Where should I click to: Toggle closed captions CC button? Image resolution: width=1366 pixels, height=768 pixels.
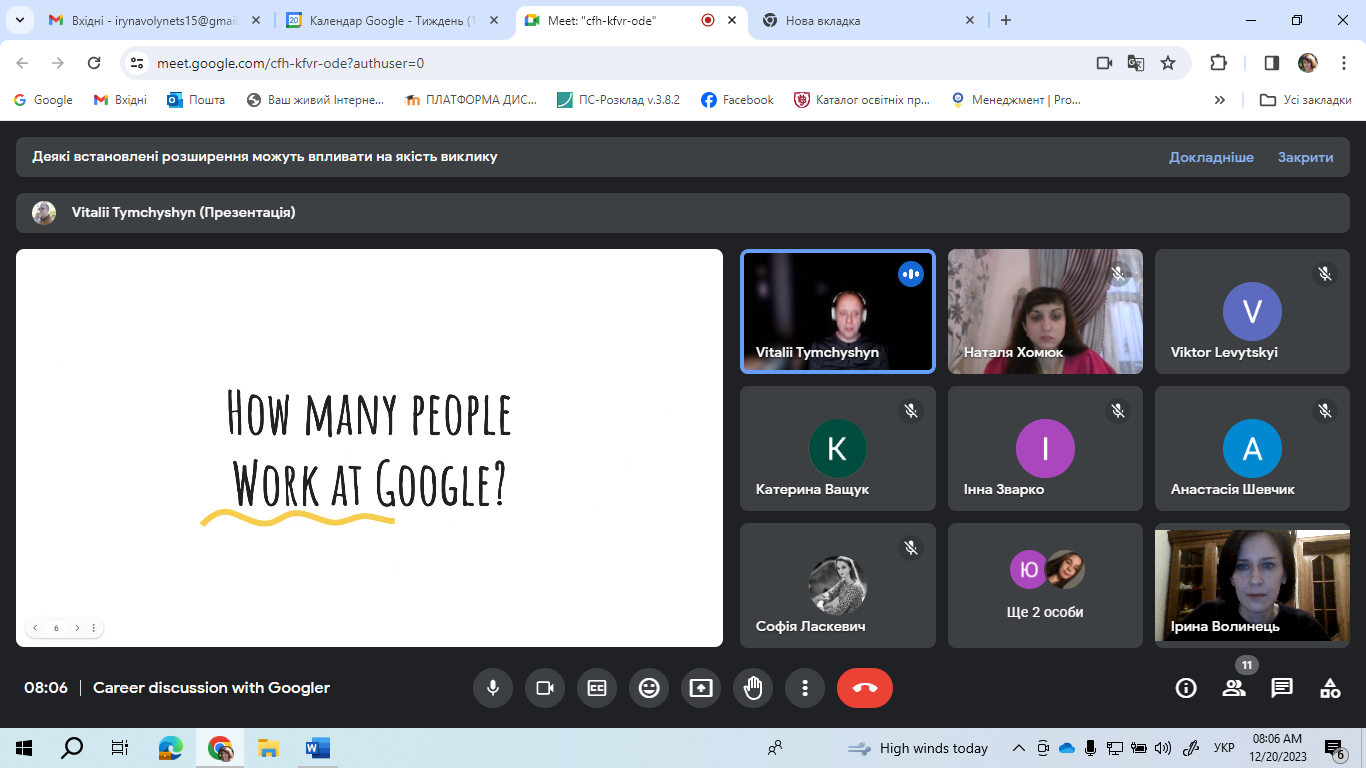[597, 688]
